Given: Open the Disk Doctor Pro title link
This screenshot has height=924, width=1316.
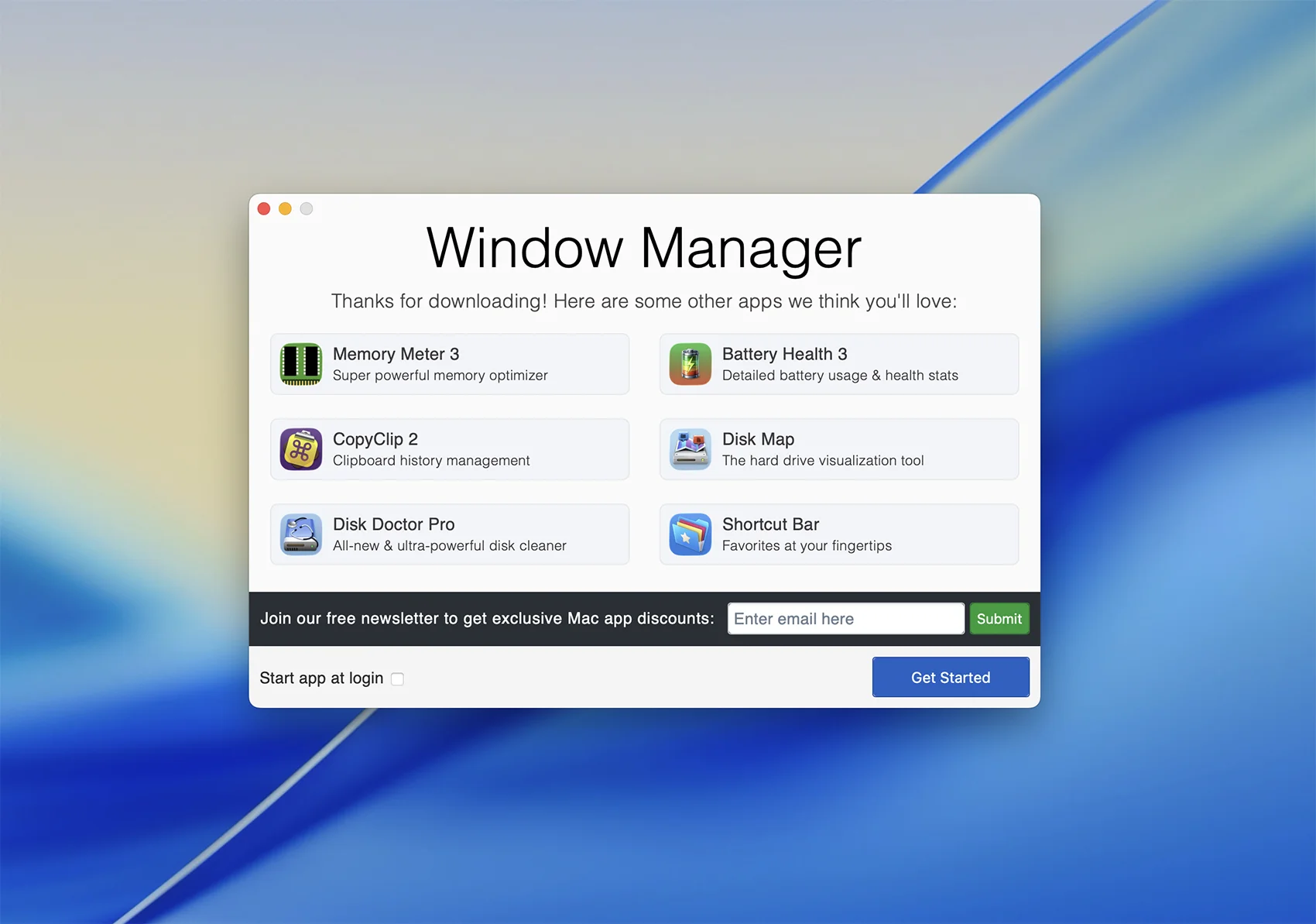Looking at the screenshot, I should [x=393, y=524].
